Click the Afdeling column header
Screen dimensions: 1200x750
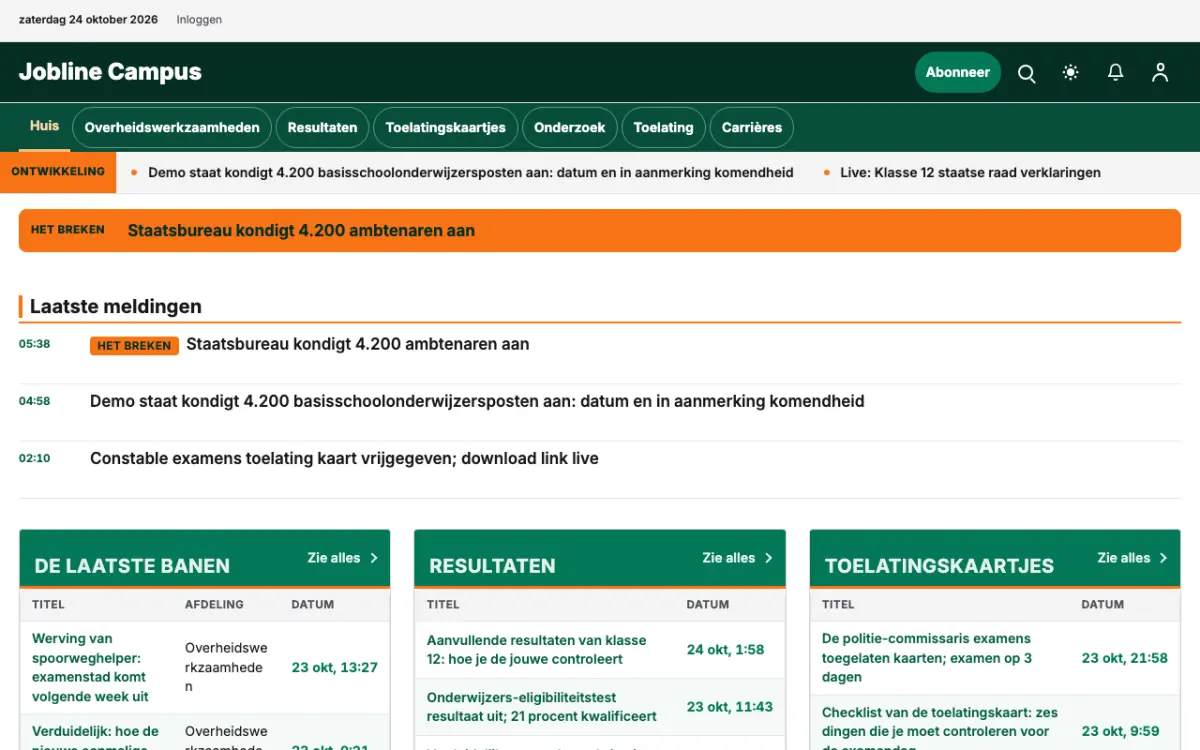pos(214,604)
